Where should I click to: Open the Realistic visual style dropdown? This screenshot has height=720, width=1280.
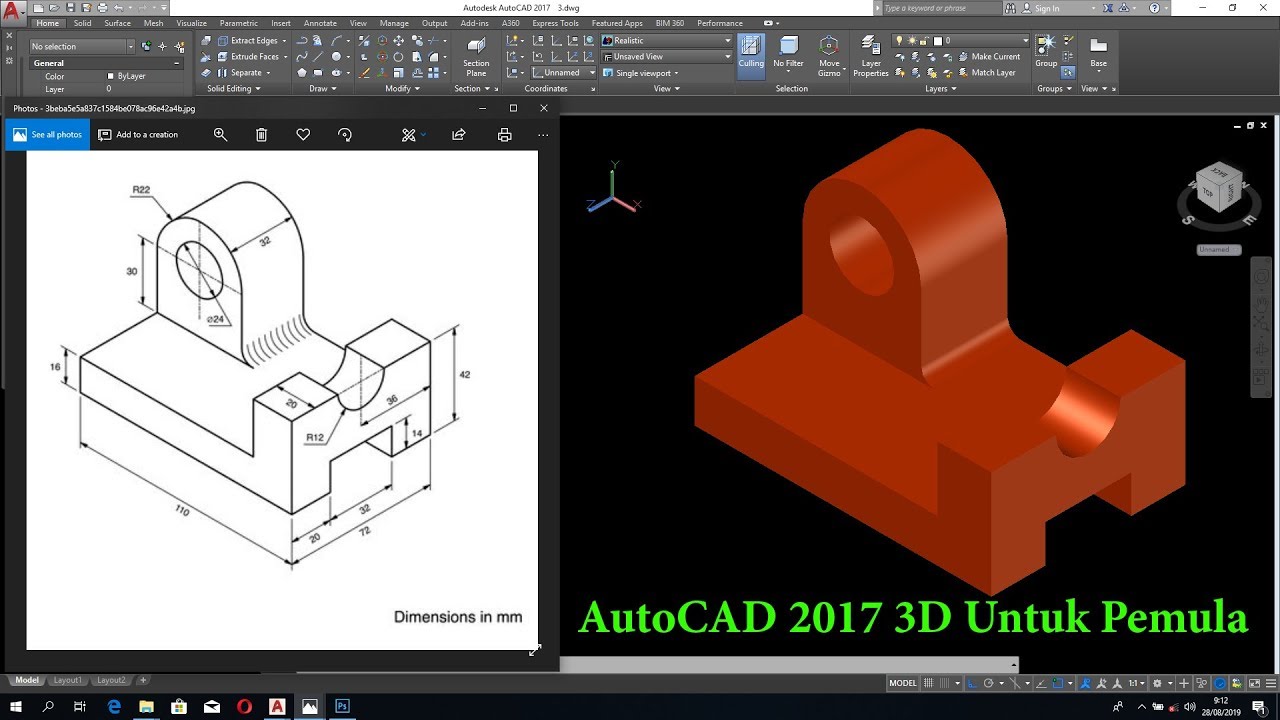[666, 41]
